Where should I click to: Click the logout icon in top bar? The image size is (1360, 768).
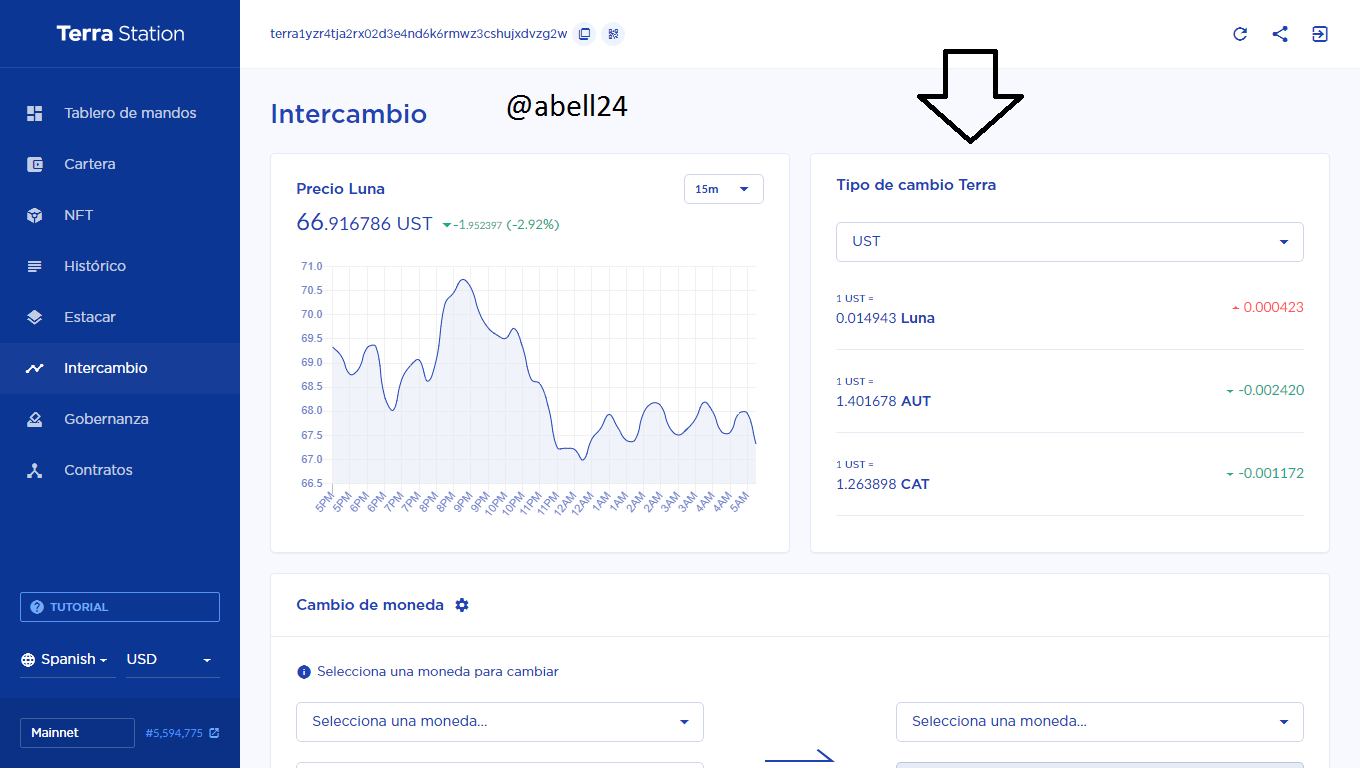[x=1320, y=34]
